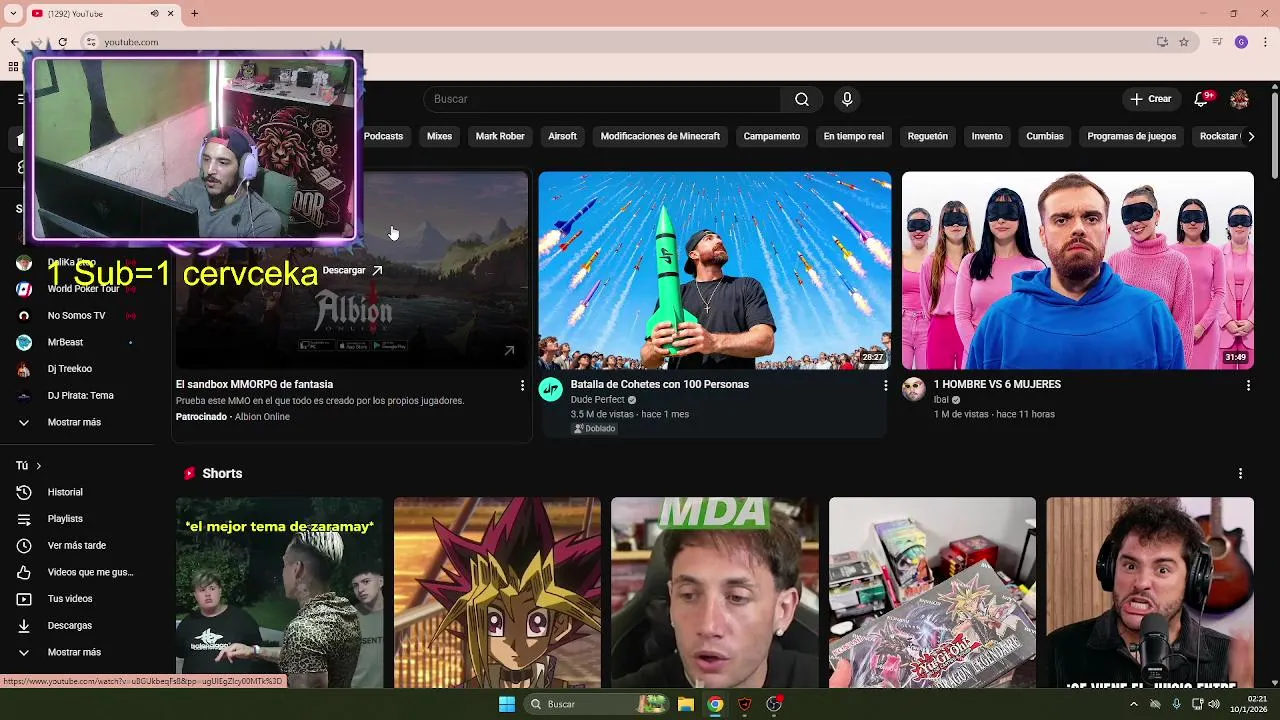Open the Yu-Gi-Oh card box short
Screen dimensions: 1280x720
coord(932,593)
